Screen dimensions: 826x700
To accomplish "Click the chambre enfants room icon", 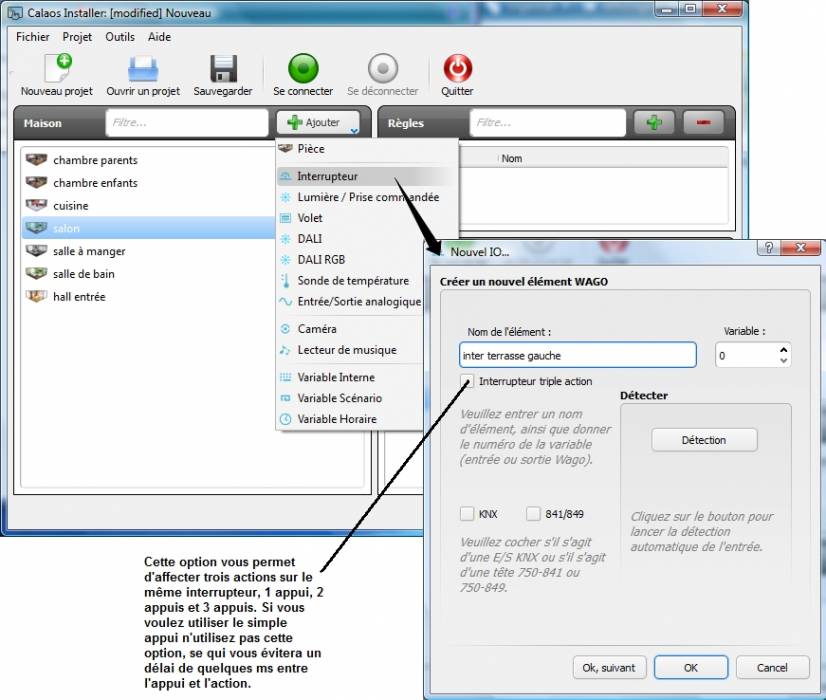I will click(x=36, y=182).
